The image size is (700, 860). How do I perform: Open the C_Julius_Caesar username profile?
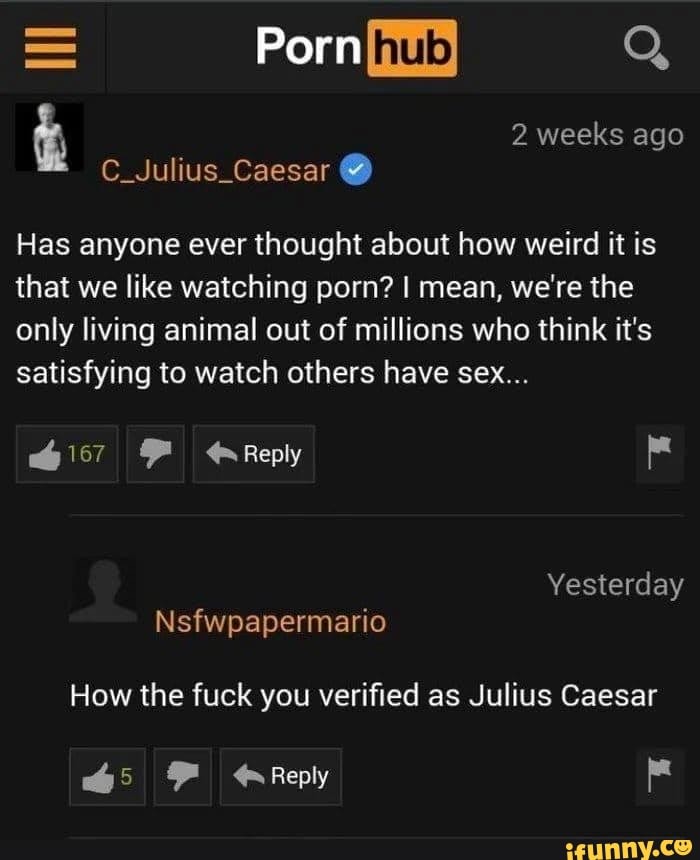[215, 171]
